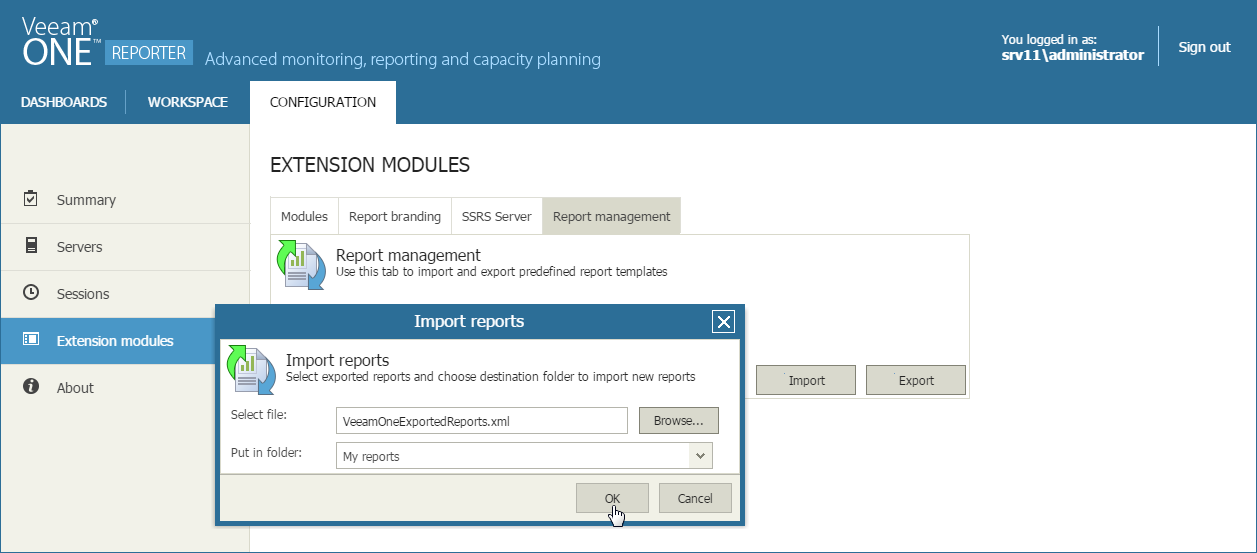Switch to the Workspace tab
The width and height of the screenshot is (1257, 553).
click(188, 102)
